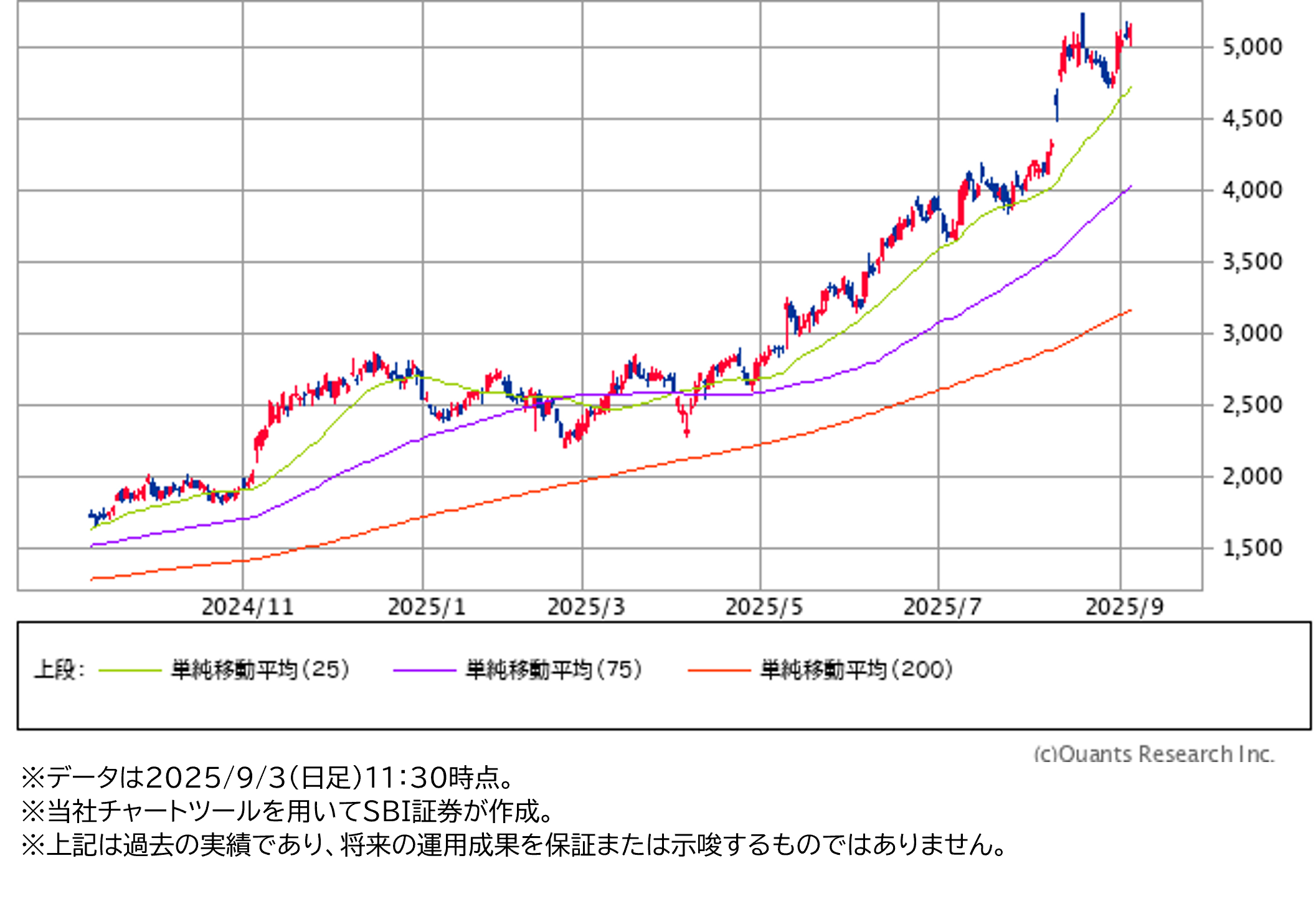Click the 上段: legend heading

[59, 670]
